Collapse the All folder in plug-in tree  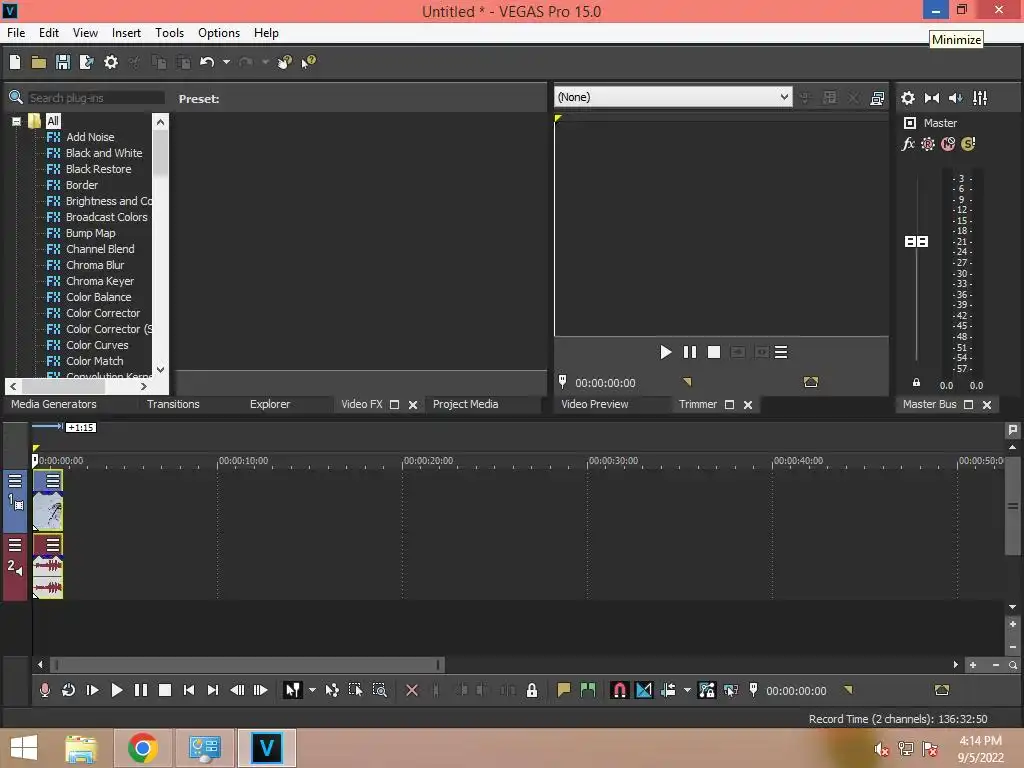tap(16, 121)
